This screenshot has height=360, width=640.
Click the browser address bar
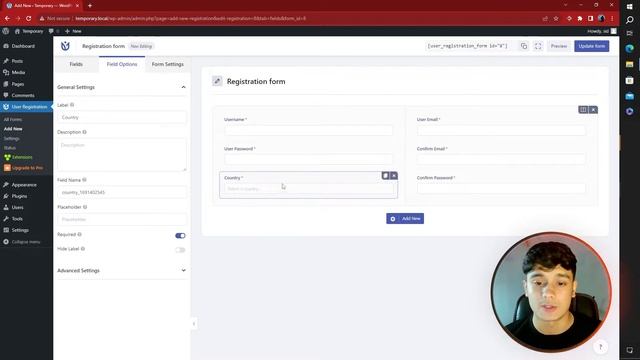point(286,18)
